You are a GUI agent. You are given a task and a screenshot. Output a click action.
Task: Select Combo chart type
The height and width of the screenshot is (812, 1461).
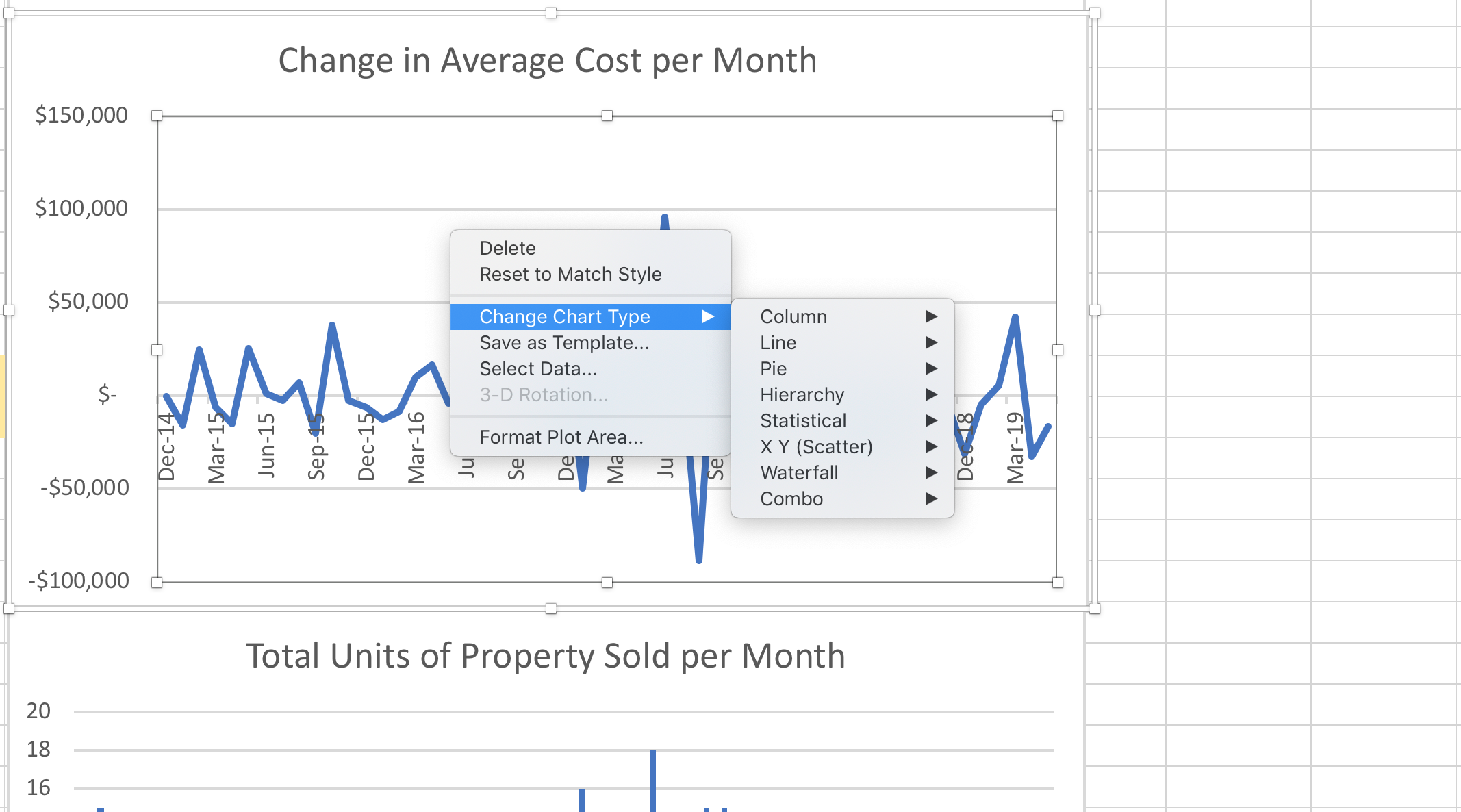[791, 498]
